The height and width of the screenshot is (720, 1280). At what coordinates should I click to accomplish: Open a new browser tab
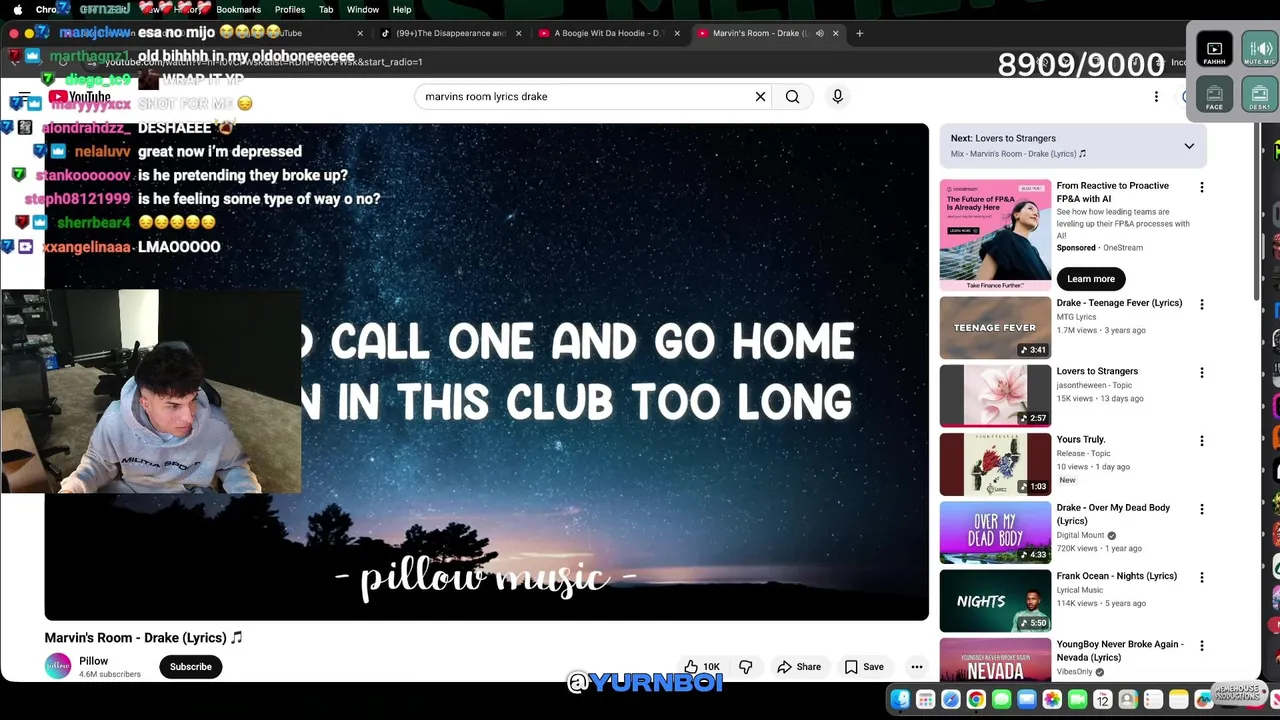pyautogui.click(x=859, y=33)
